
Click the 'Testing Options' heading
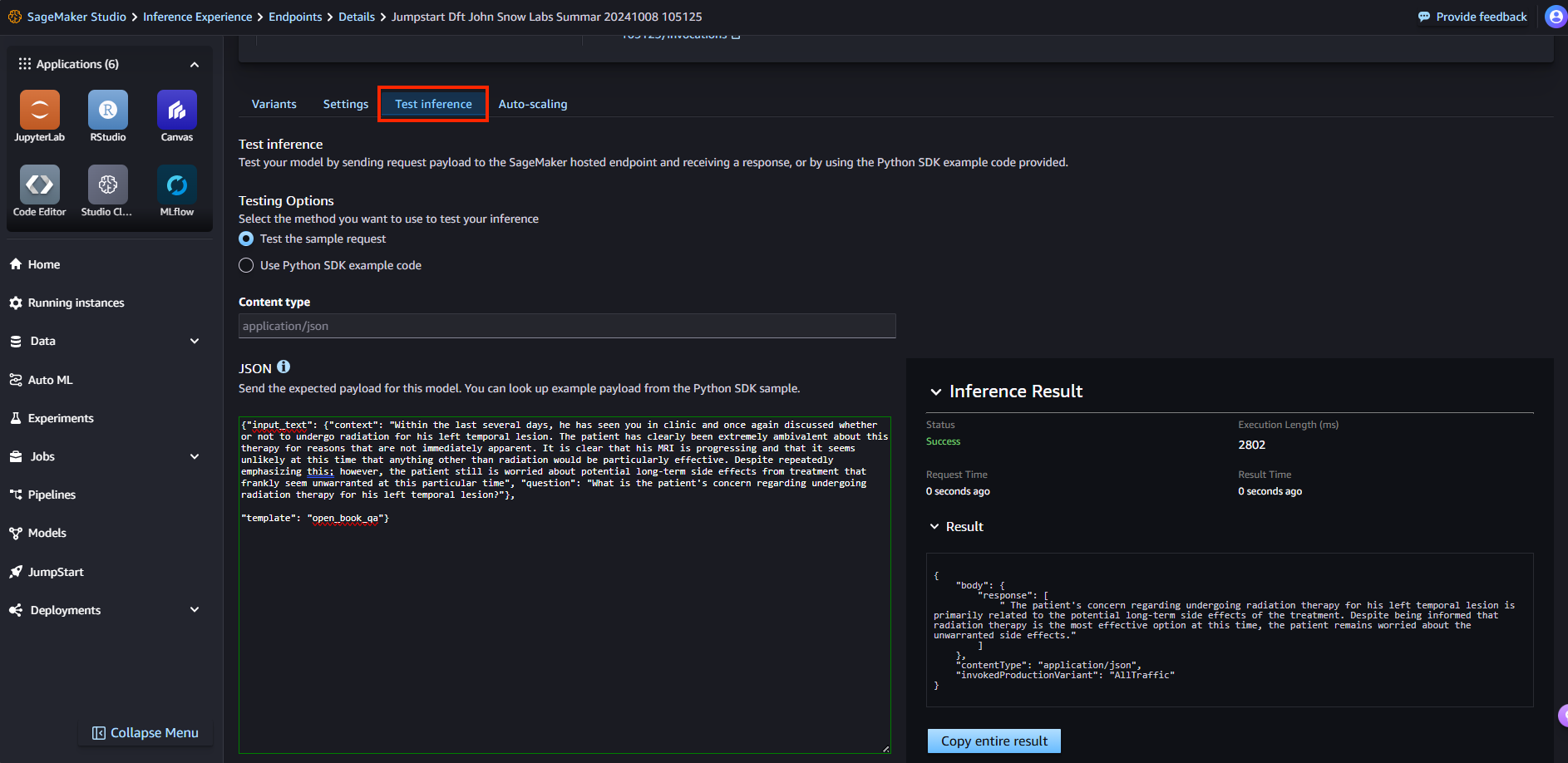286,200
